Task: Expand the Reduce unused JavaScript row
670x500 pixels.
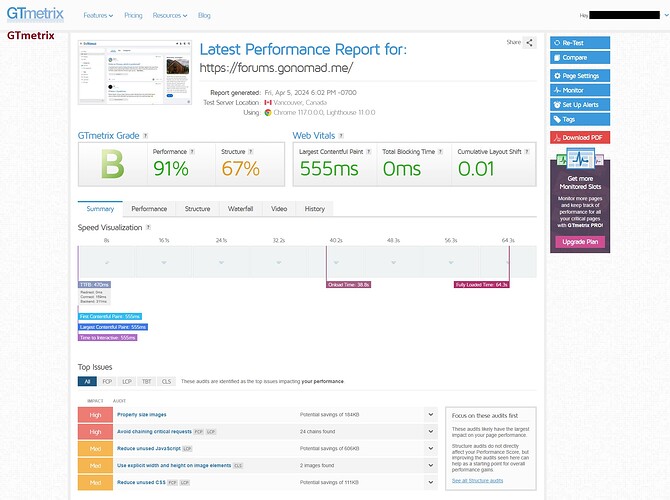Action: 431,449
